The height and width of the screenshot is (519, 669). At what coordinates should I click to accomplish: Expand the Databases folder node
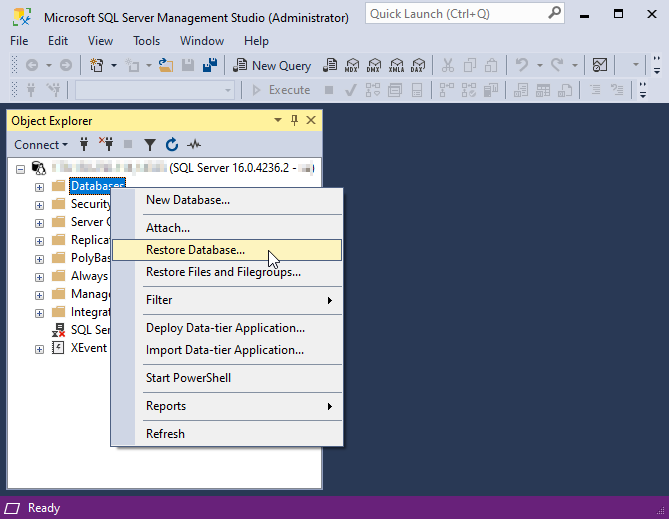(x=39, y=187)
